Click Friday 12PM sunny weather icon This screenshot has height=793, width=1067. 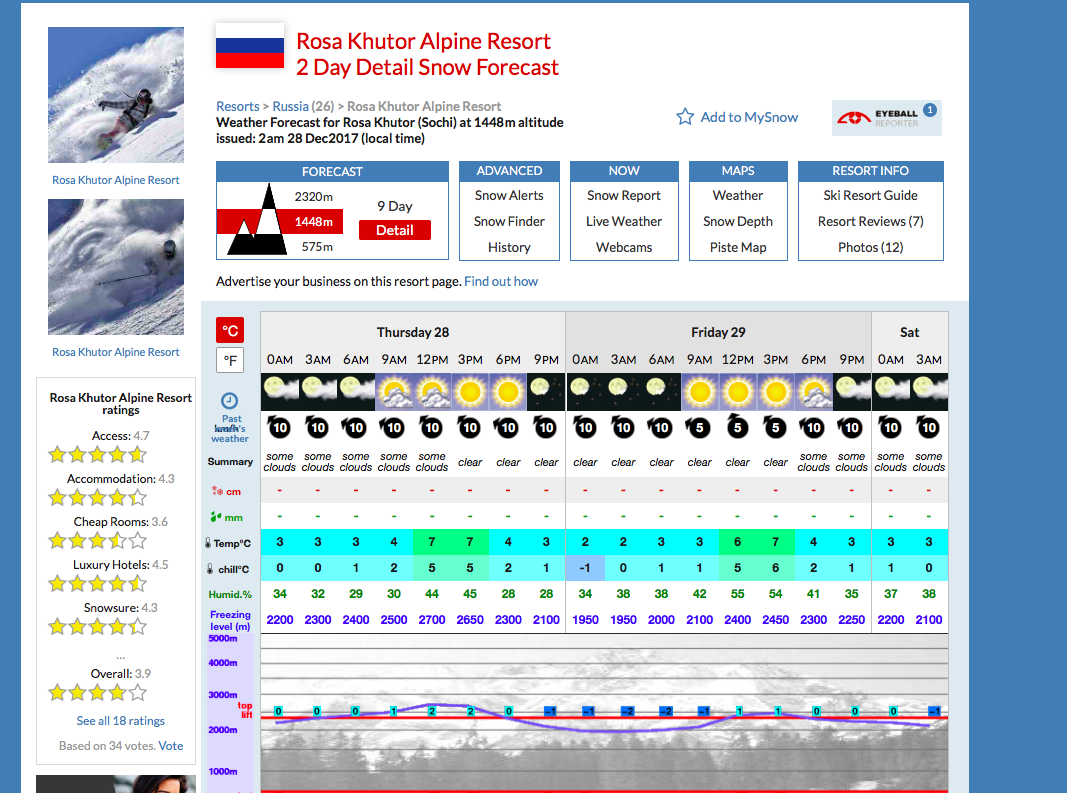pos(738,391)
